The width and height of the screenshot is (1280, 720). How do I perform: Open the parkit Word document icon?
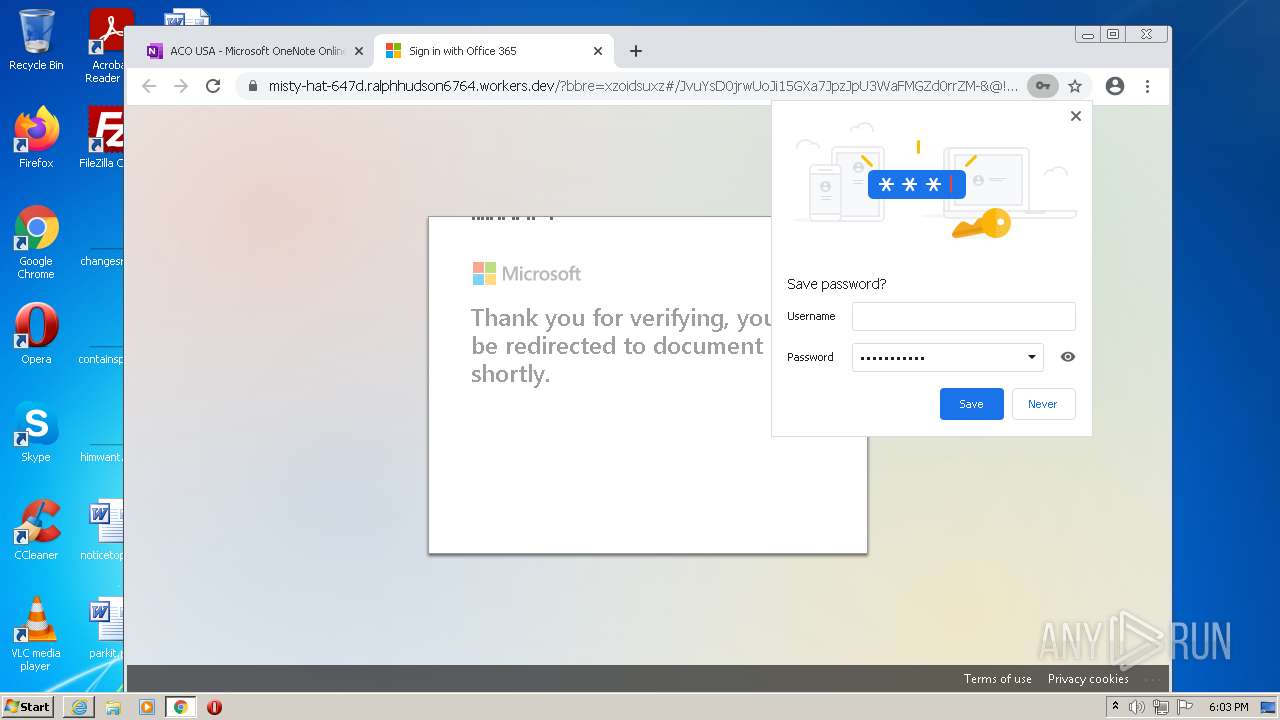[106, 628]
